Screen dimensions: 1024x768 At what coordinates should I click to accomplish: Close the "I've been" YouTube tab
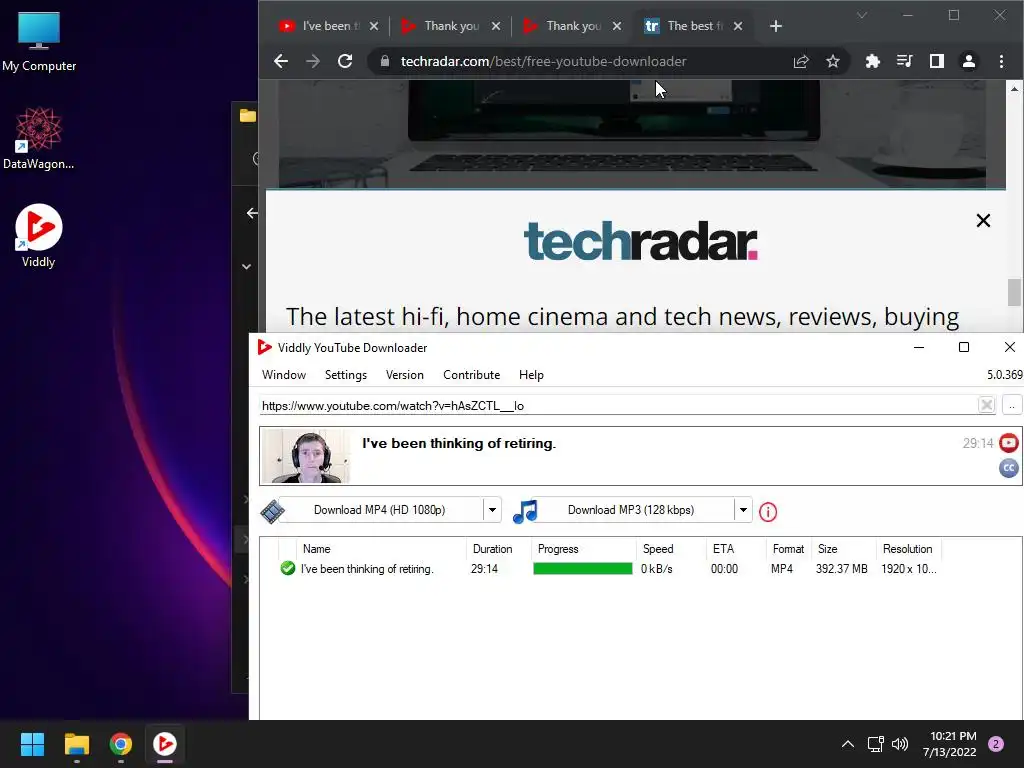click(x=374, y=26)
